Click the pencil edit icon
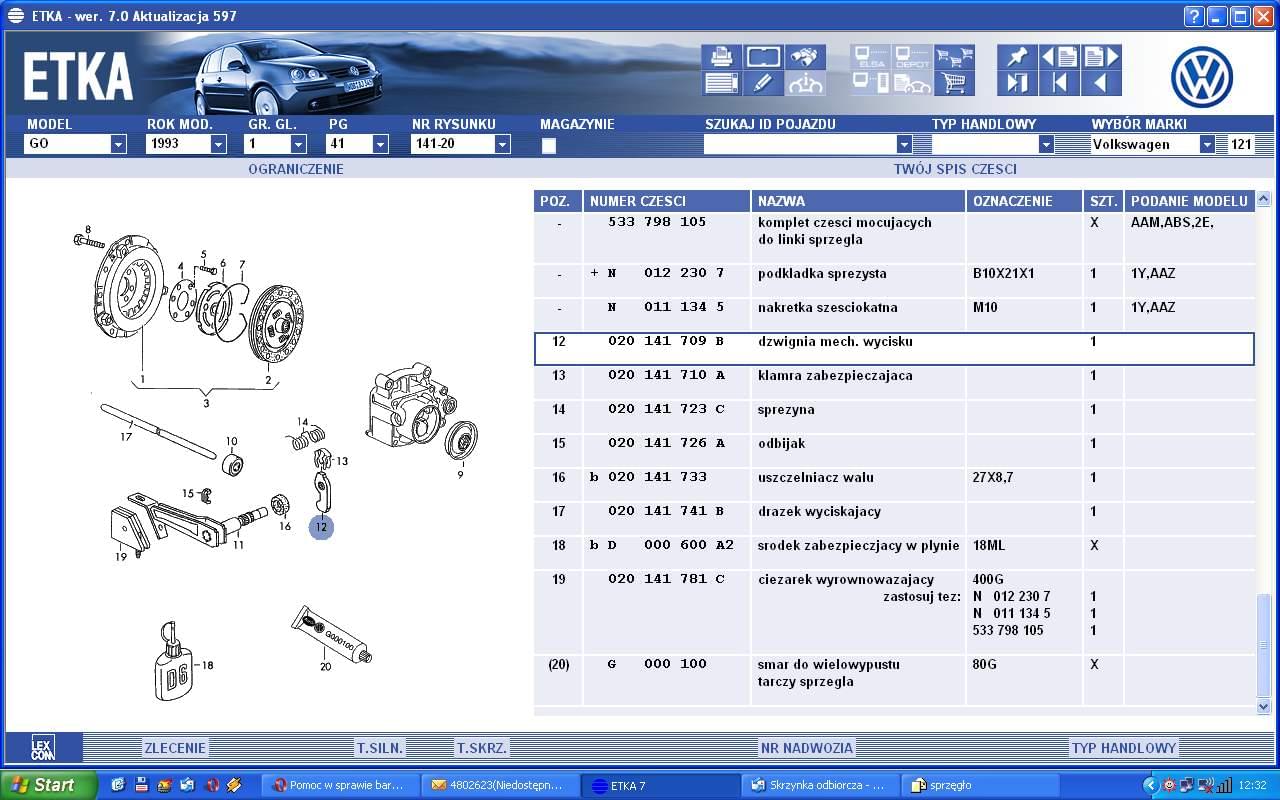The image size is (1280, 800). click(763, 83)
